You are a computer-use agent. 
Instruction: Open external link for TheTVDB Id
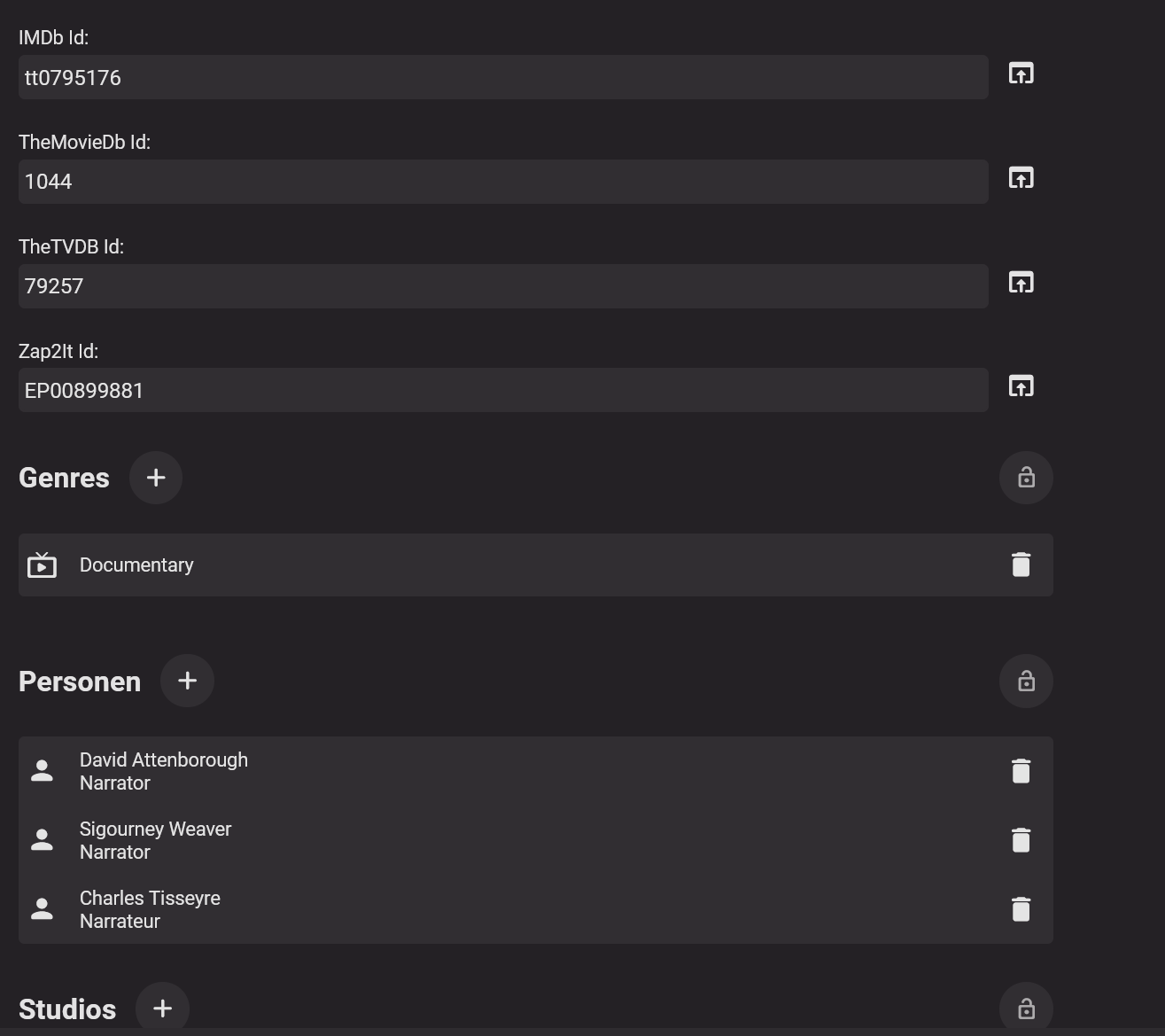[x=1021, y=283]
